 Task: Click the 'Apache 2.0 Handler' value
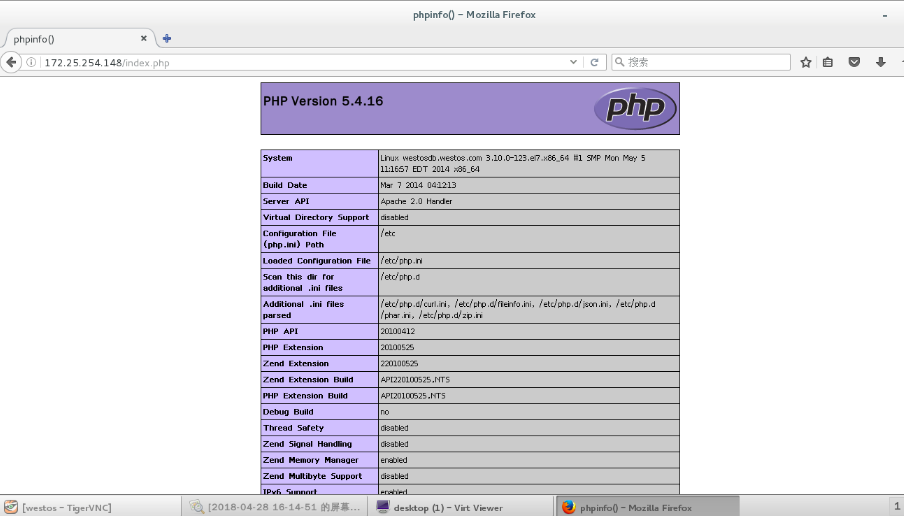tap(416, 201)
